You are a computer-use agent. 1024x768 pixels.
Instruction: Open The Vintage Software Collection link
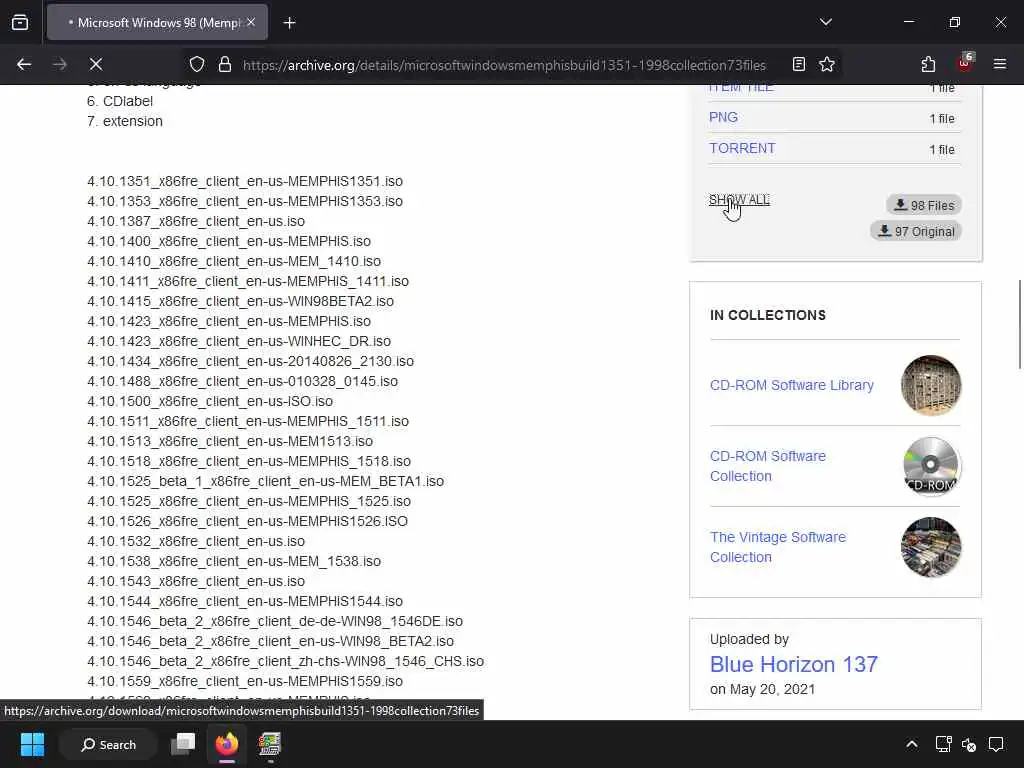tap(778, 547)
